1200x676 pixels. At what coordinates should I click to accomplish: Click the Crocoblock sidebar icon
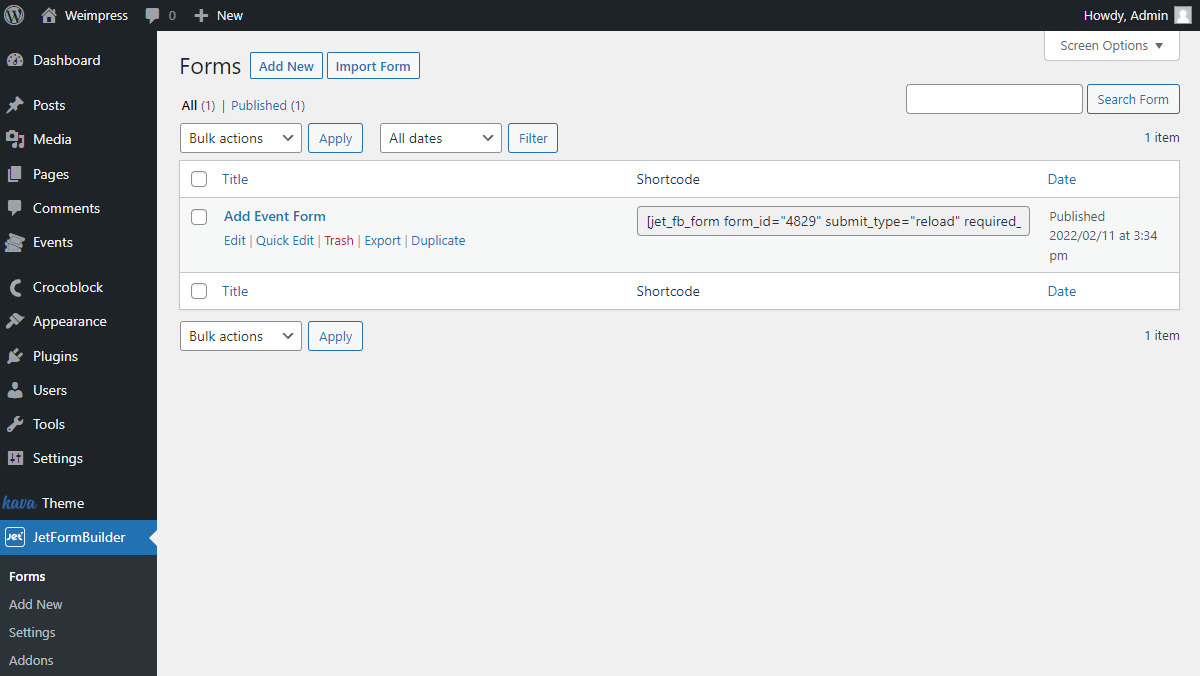[17, 287]
